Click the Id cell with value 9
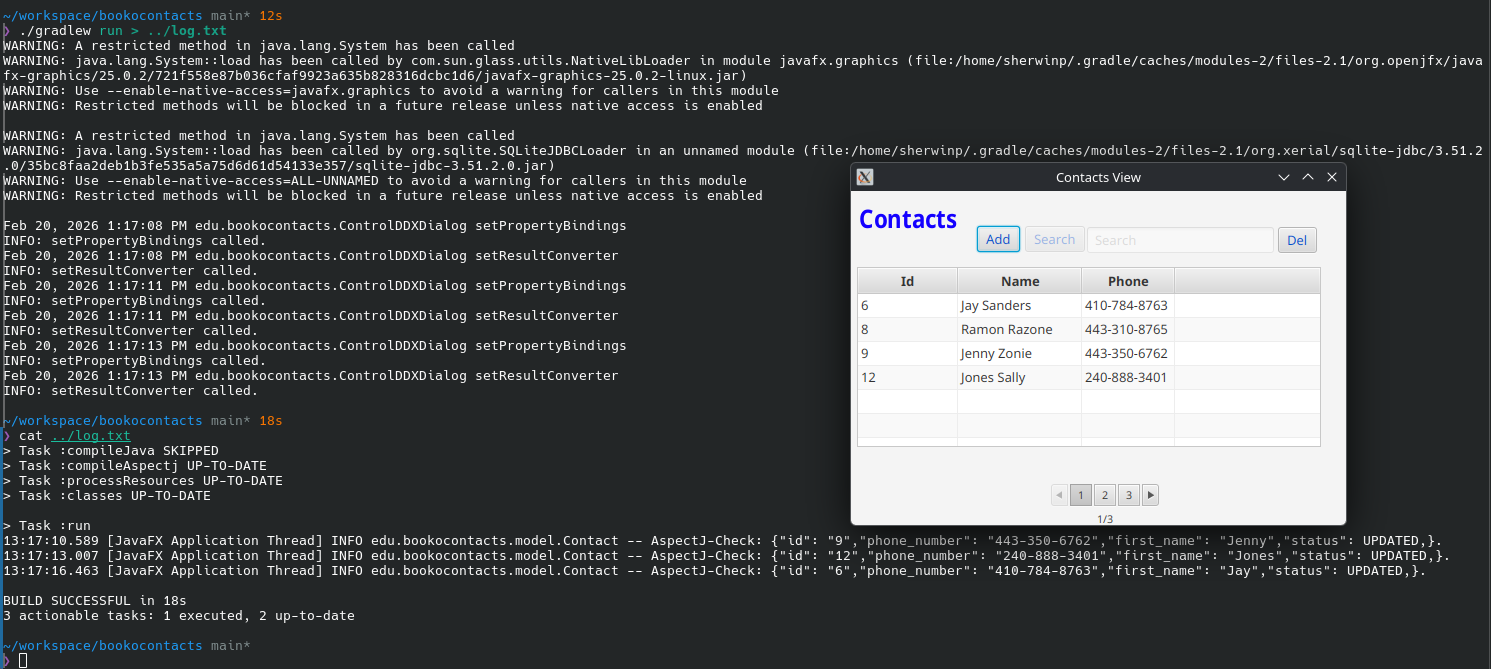The image size is (1491, 669). click(x=907, y=353)
